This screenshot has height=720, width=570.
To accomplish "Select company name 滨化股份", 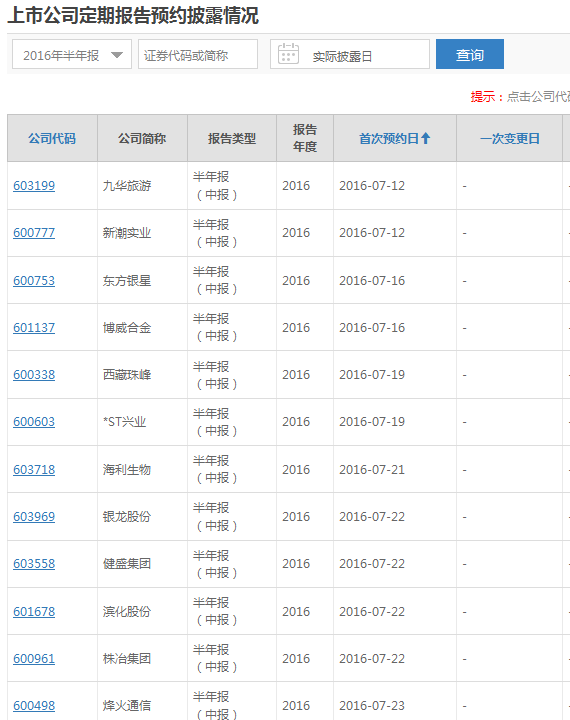I will (127, 612).
